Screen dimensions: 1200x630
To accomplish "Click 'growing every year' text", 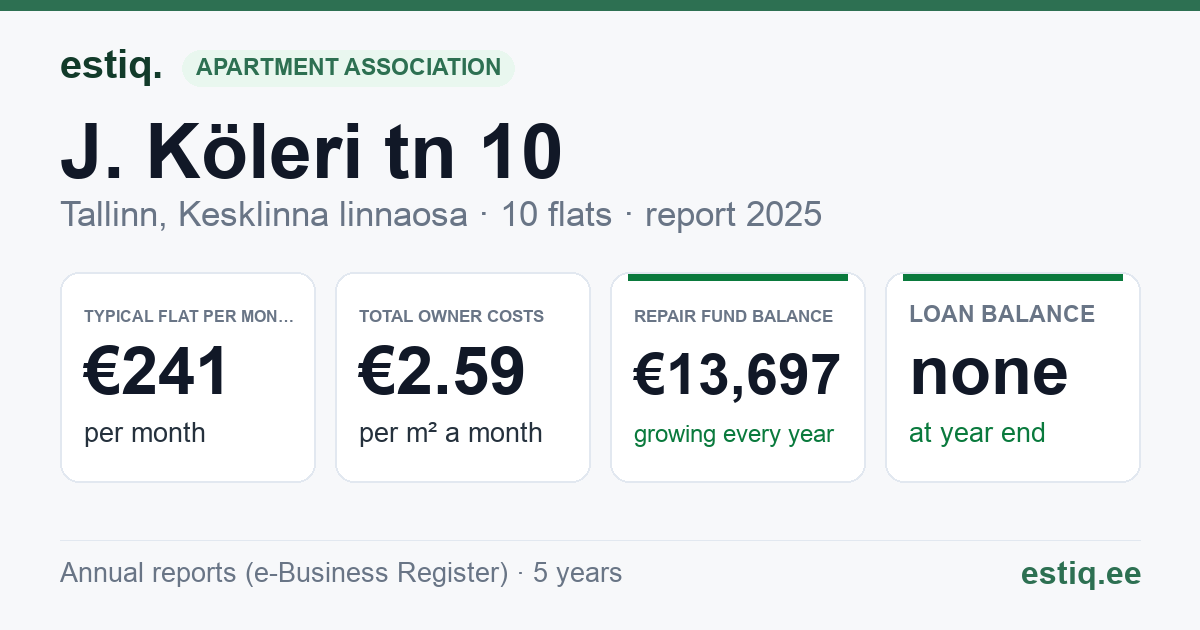I will coord(734,435).
